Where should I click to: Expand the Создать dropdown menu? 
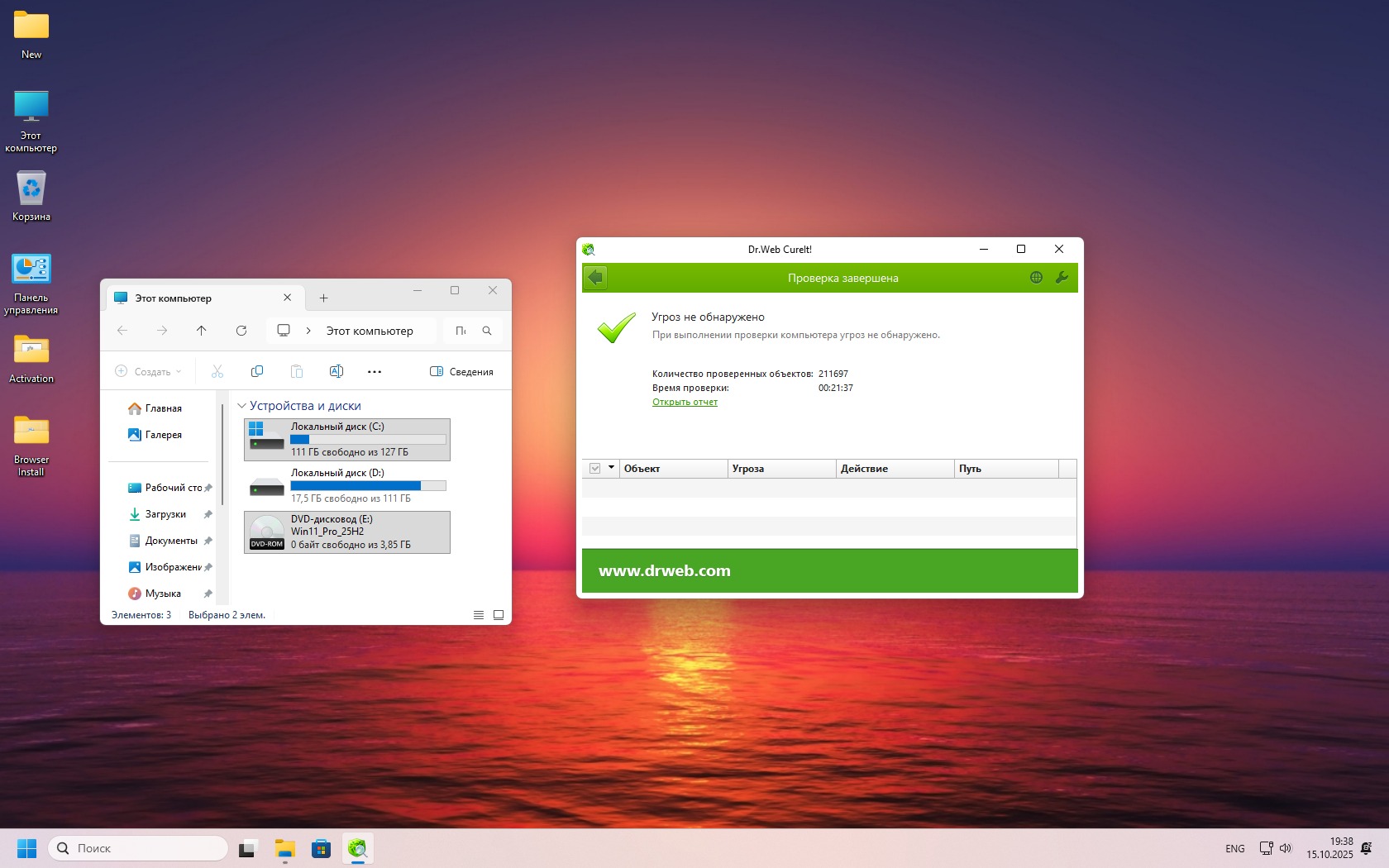(149, 372)
